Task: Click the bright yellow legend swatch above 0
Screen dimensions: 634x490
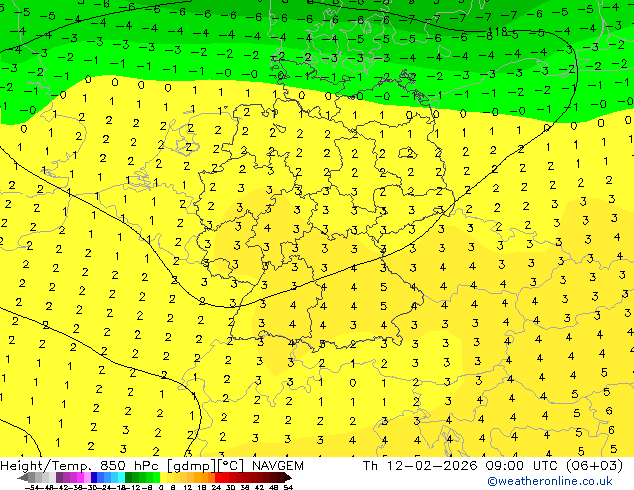Action: click(x=163, y=478)
